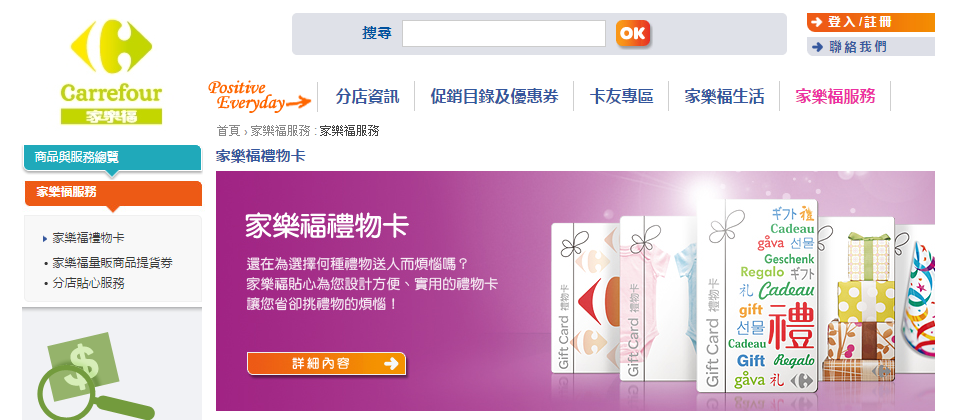The image size is (960, 420).
Task: Open 聯絡我們 contact link
Action: pos(871,47)
